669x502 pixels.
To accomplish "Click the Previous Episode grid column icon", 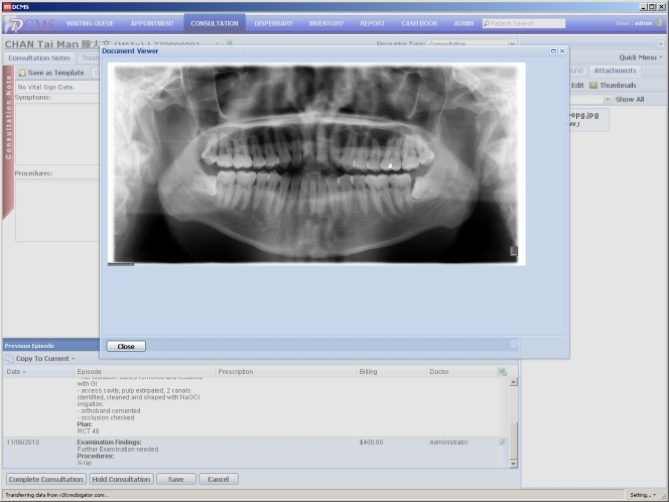I will pos(502,372).
